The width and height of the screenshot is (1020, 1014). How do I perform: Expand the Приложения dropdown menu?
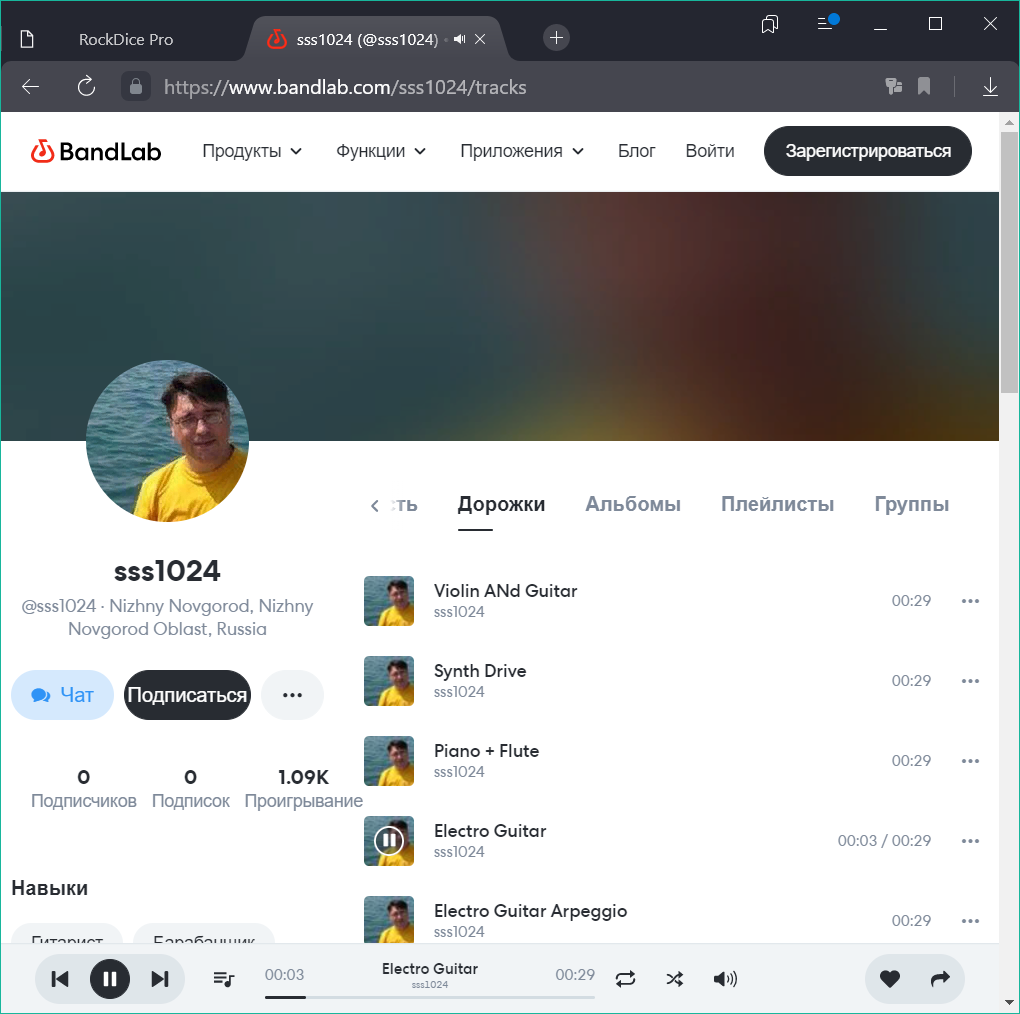(x=522, y=151)
